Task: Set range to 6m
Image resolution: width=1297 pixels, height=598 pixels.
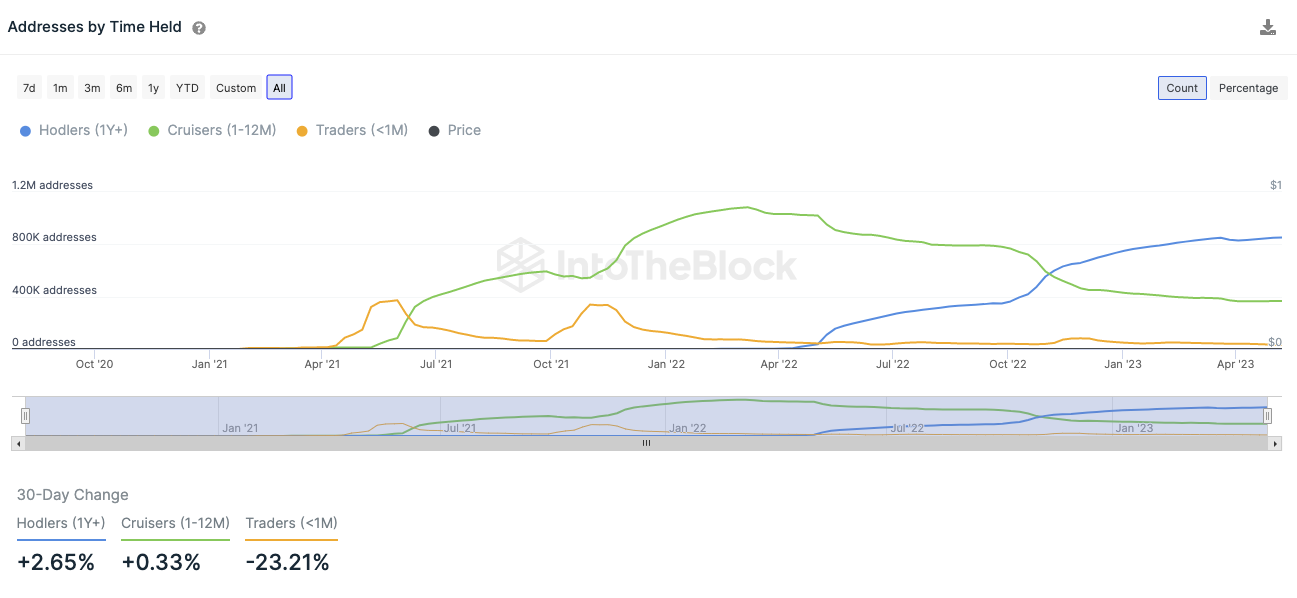Action: [124, 88]
